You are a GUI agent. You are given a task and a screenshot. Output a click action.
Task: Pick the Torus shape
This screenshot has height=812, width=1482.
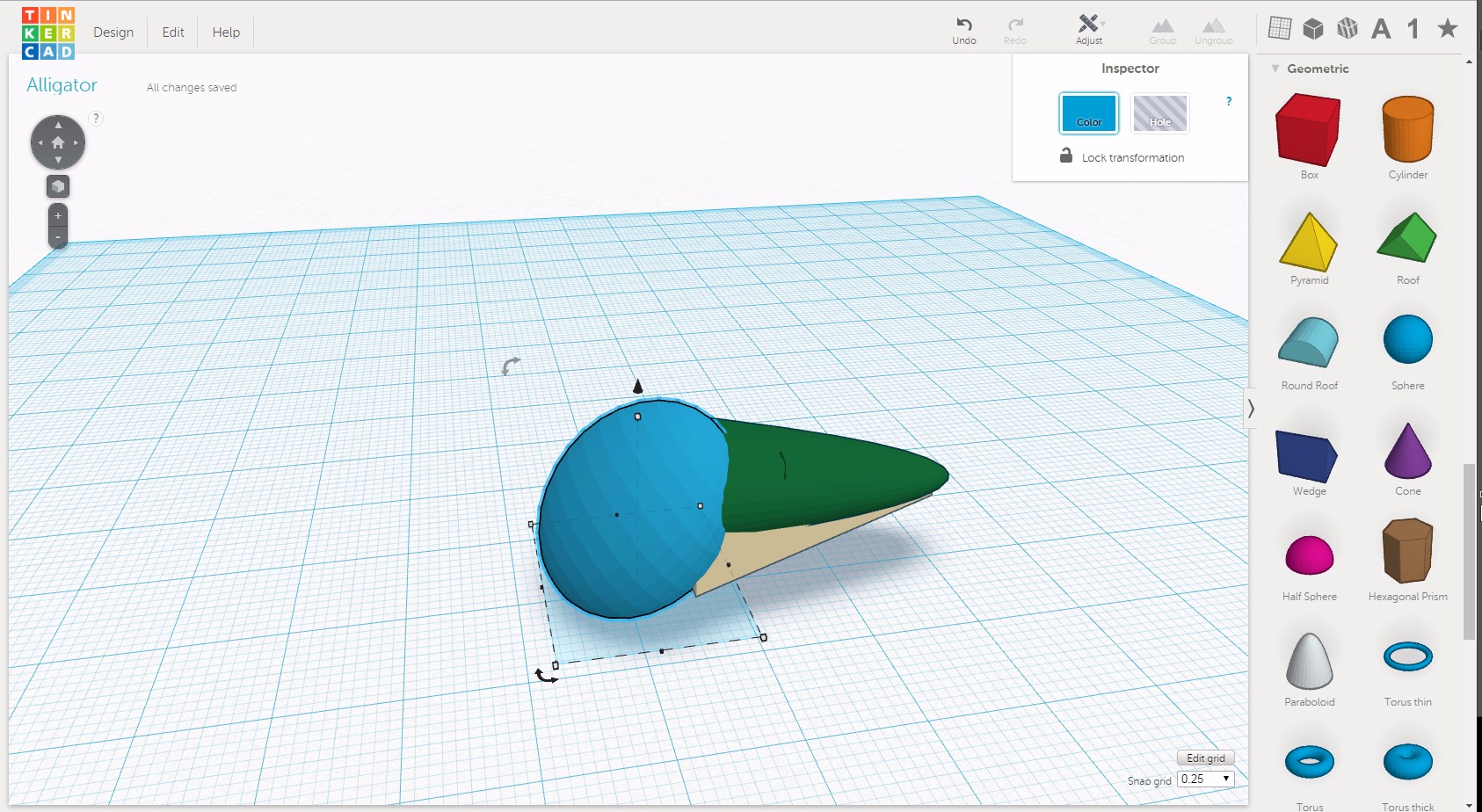tap(1310, 762)
